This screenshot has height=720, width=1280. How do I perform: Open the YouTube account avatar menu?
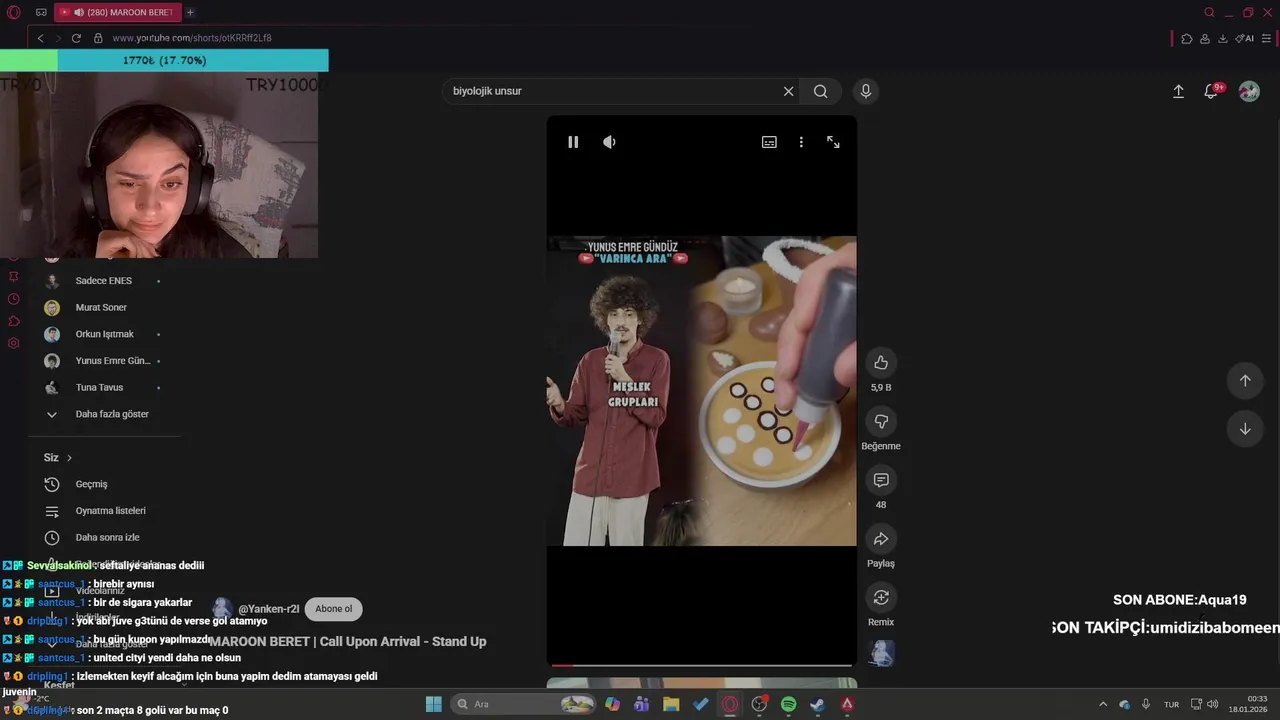pyautogui.click(x=1249, y=91)
